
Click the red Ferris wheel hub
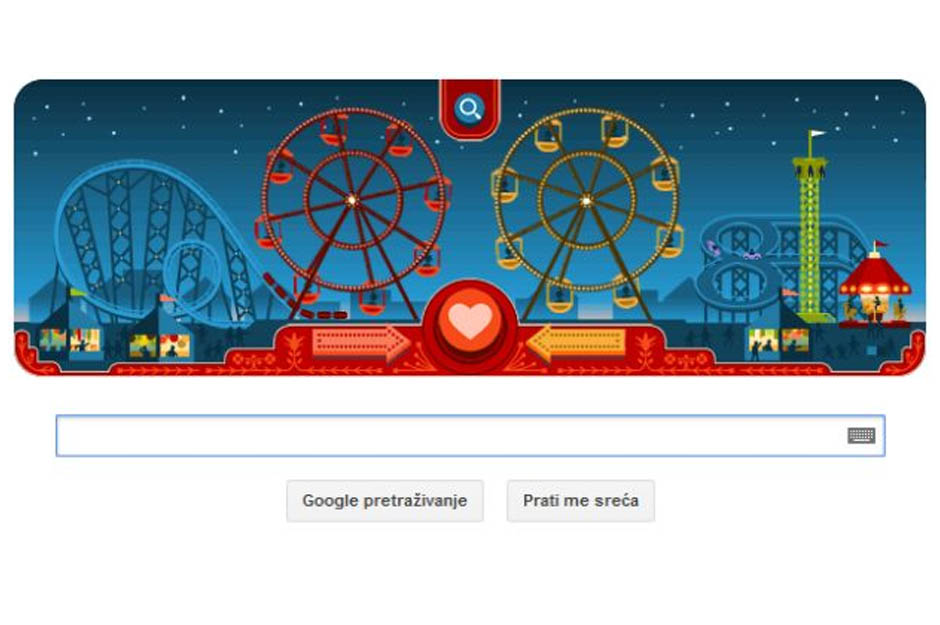click(352, 200)
